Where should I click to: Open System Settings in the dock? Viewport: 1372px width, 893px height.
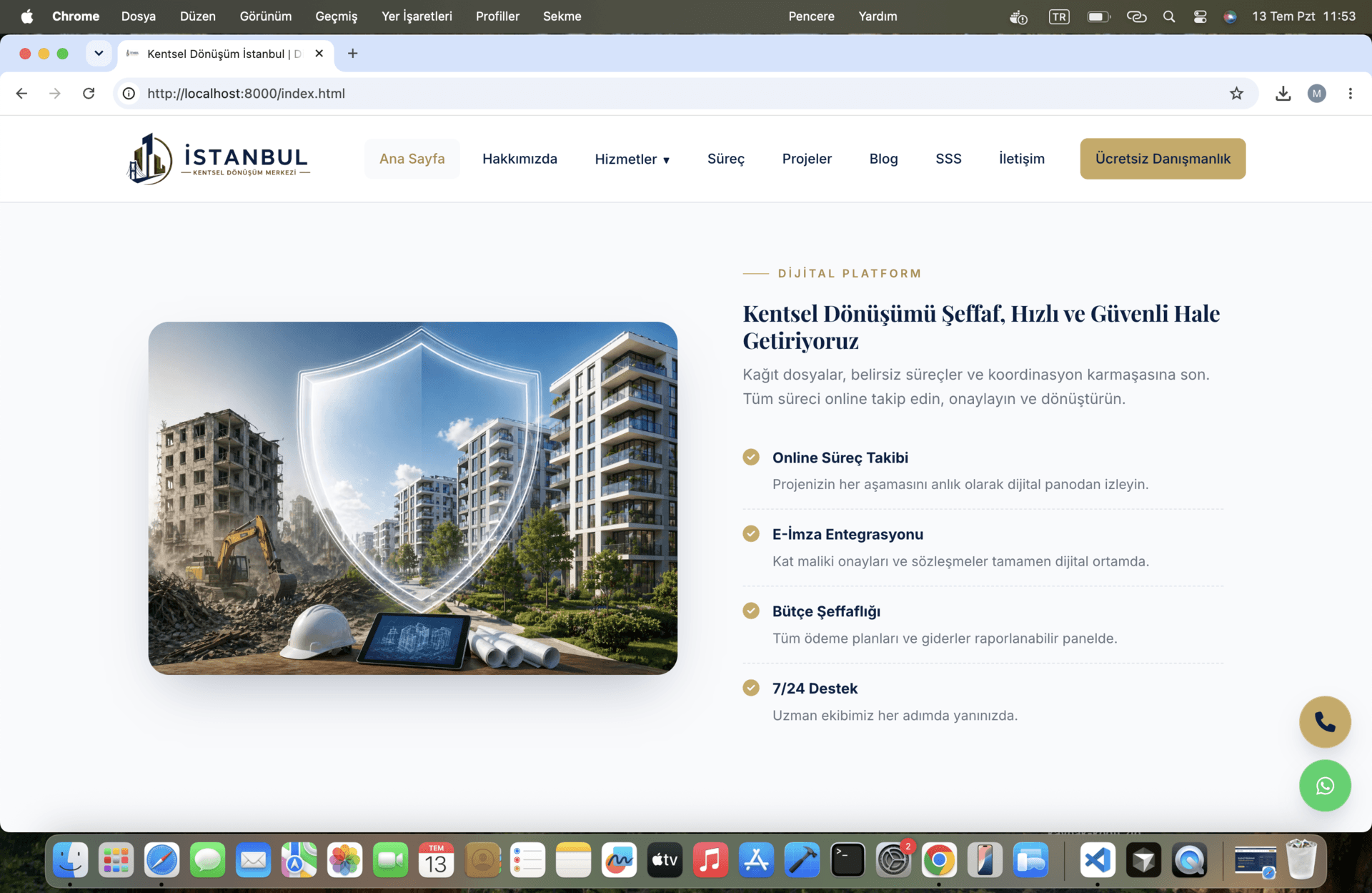tap(893, 860)
